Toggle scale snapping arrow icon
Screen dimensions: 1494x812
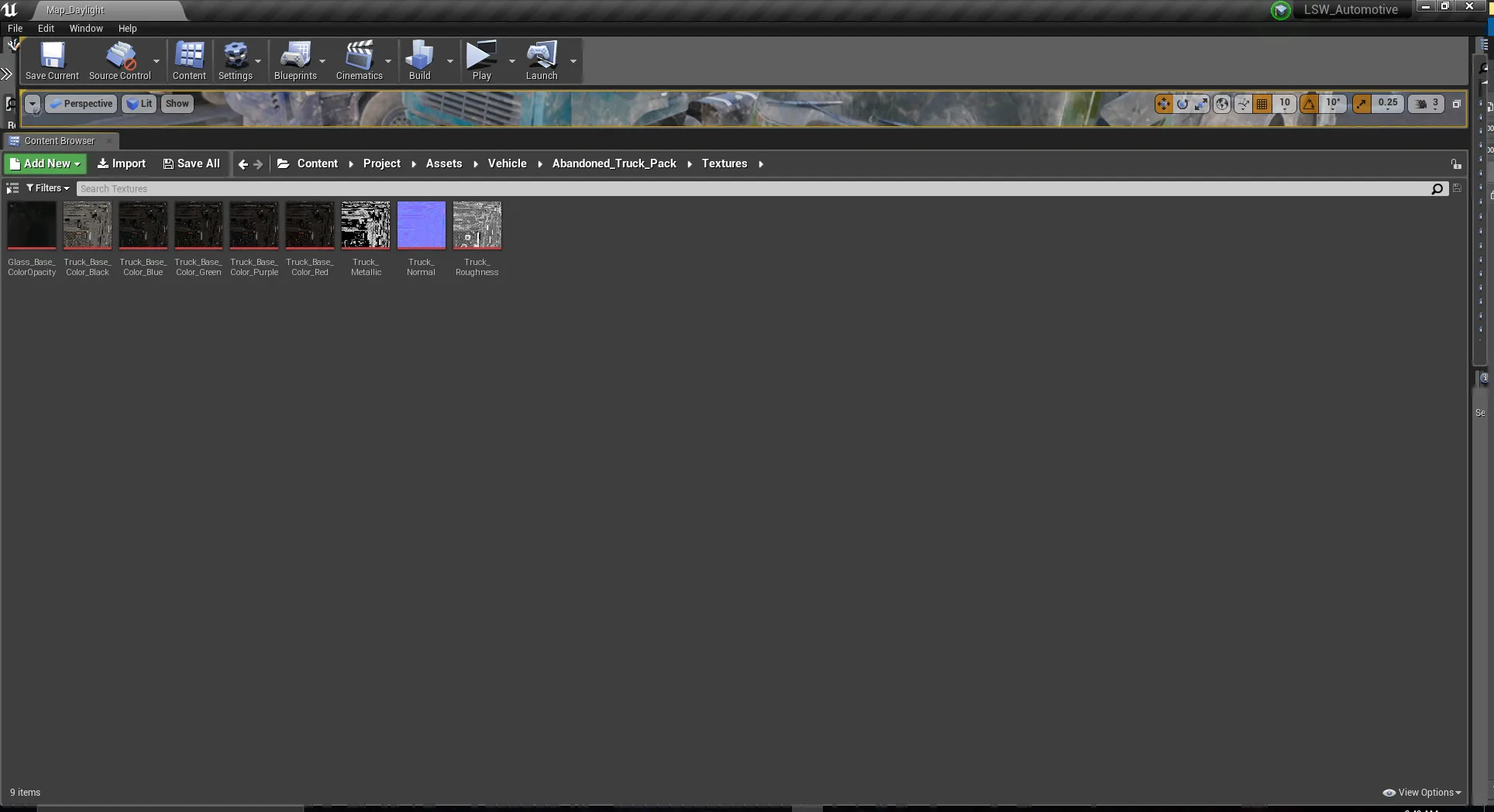1361,104
